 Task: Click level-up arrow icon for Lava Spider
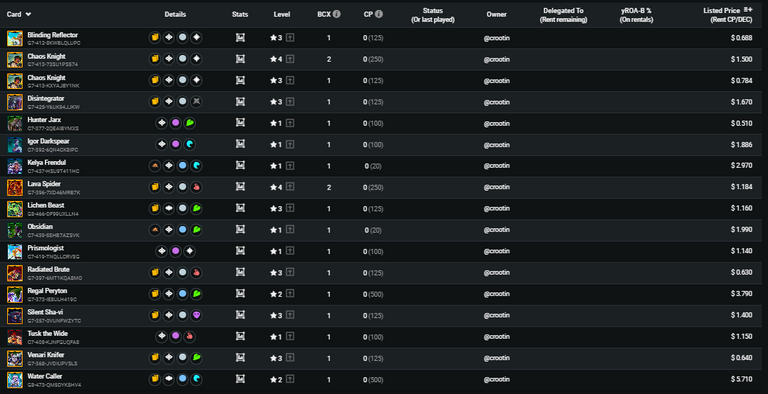(x=290, y=187)
